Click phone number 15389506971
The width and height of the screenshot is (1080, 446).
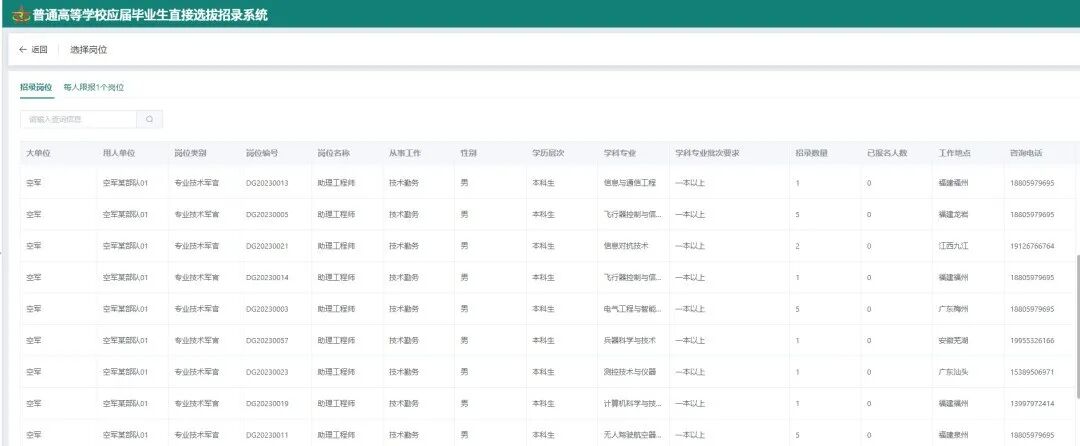pyautogui.click(x=1032, y=372)
